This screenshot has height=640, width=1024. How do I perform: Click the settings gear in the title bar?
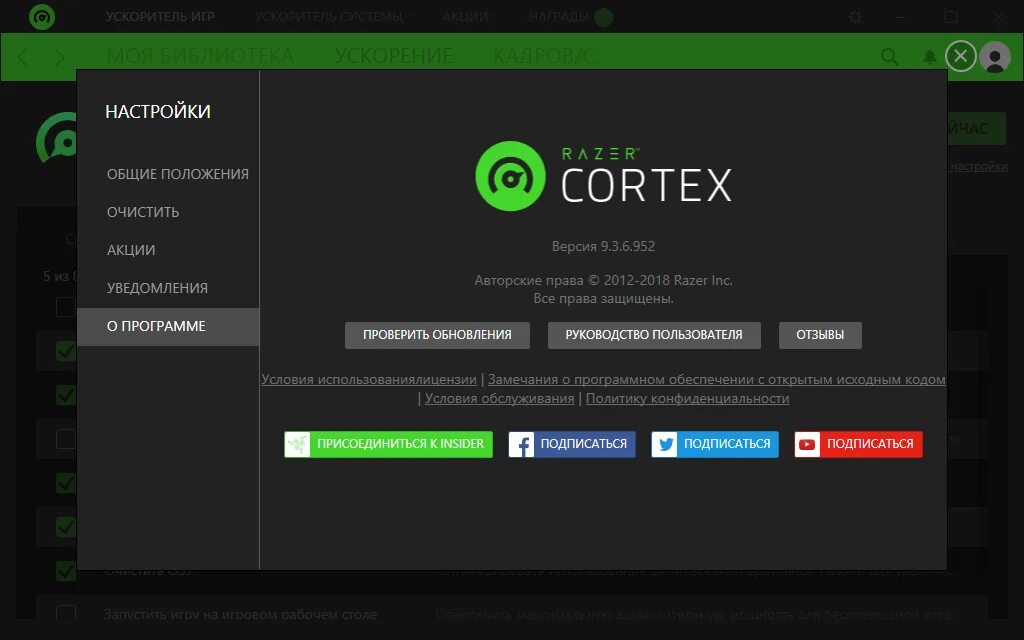[855, 17]
